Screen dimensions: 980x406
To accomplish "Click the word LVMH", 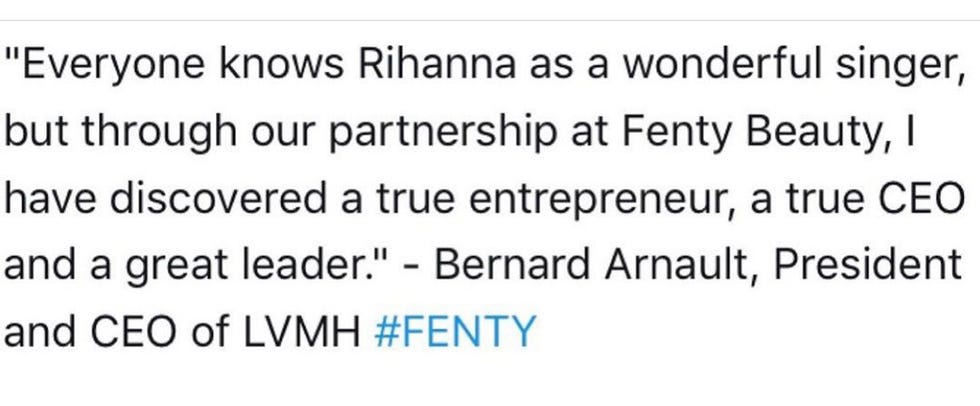I will (x=302, y=332).
